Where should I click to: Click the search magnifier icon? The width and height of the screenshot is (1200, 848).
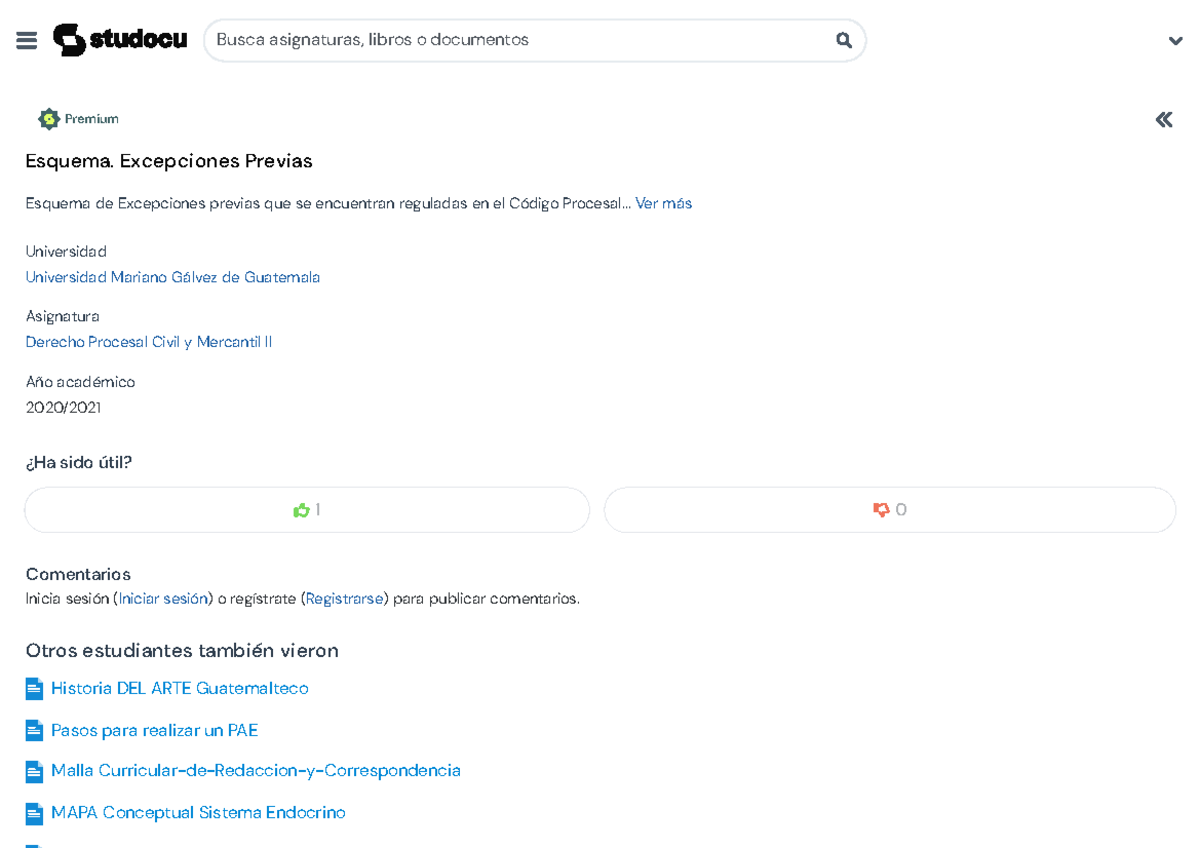[843, 40]
